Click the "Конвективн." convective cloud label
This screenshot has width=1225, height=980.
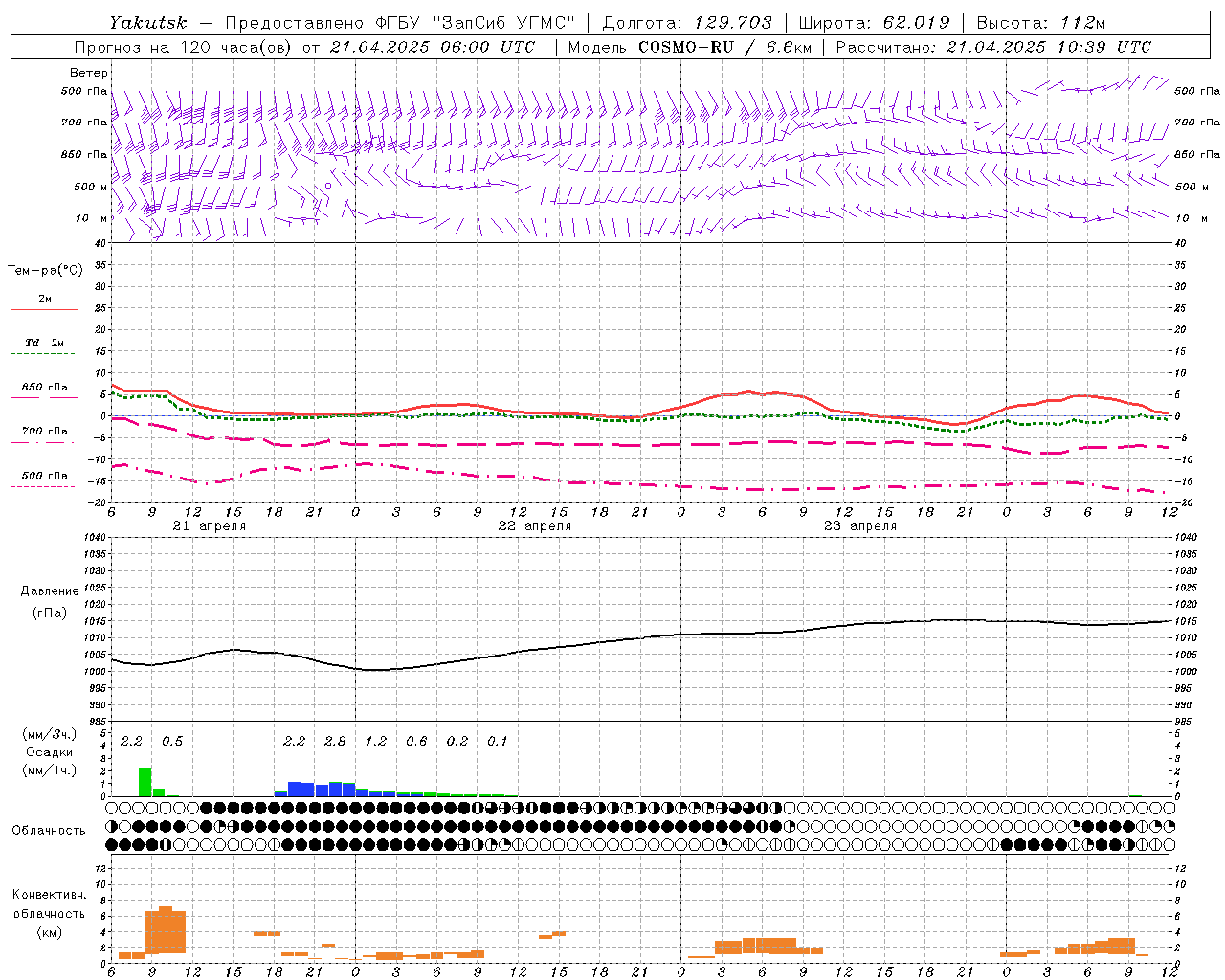49,895
